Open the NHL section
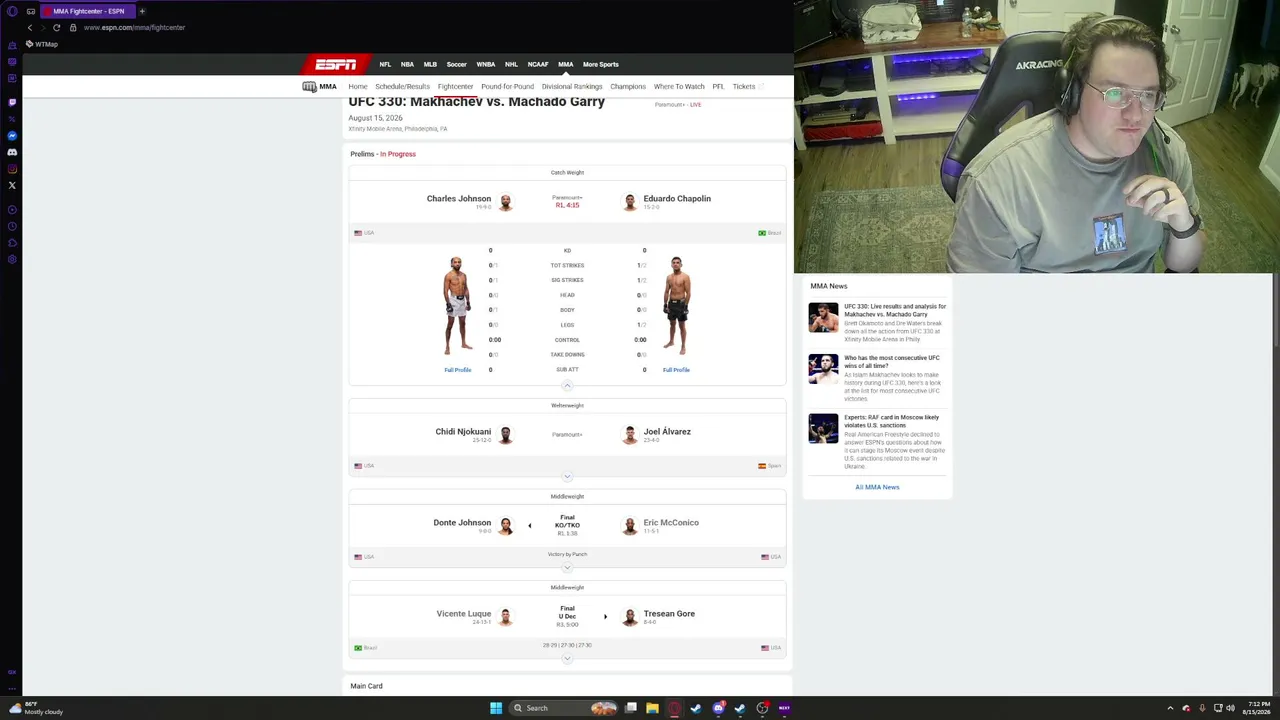 (x=511, y=64)
